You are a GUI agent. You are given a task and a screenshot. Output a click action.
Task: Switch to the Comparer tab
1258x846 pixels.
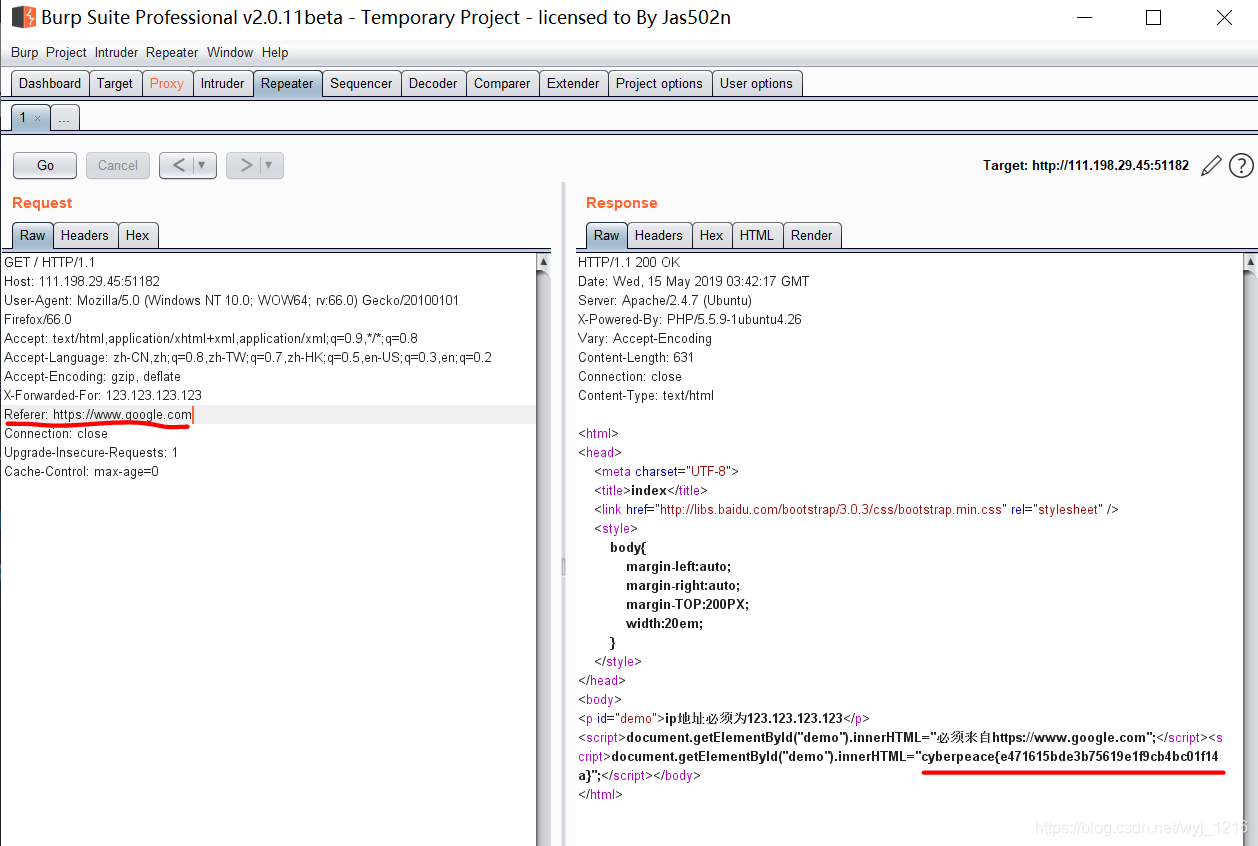pos(502,84)
